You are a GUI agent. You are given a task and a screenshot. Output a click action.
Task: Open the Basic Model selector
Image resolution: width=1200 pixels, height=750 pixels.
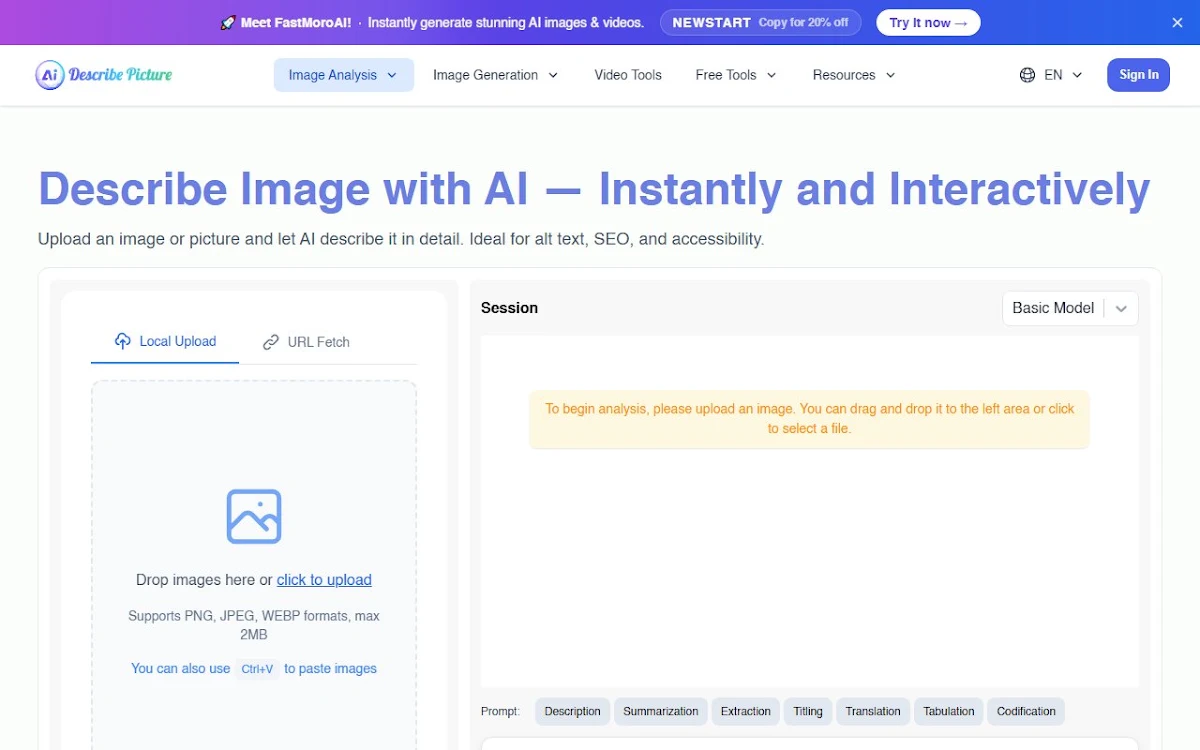point(1070,308)
